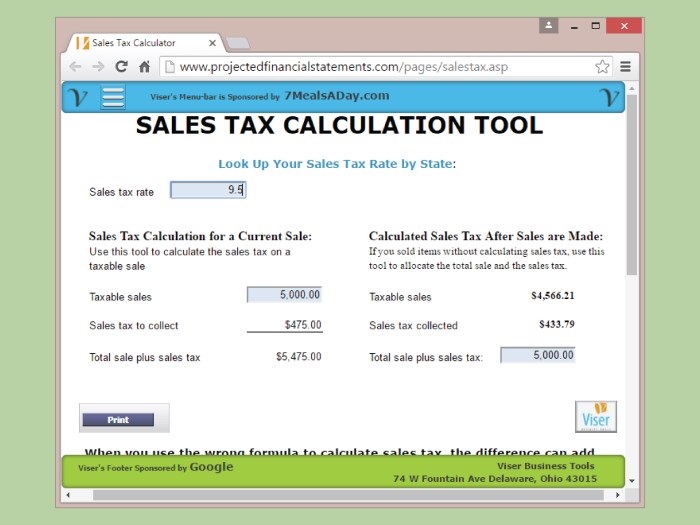The width and height of the screenshot is (700, 525).
Task: Click the Taxable sales 5,000.00 field
Action: click(x=284, y=295)
